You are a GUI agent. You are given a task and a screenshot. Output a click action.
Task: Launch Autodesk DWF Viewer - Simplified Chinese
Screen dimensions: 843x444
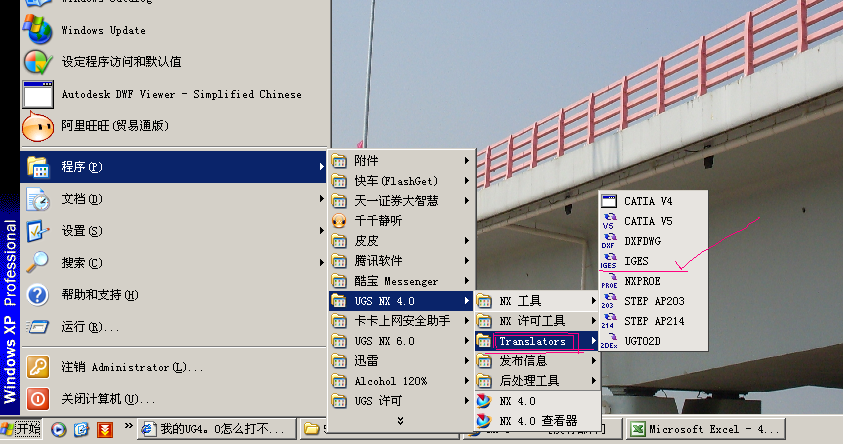175,94
